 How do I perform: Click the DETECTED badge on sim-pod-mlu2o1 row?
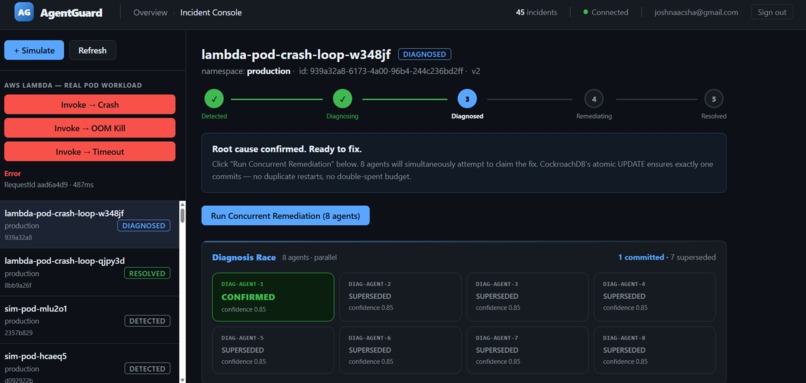(147, 321)
